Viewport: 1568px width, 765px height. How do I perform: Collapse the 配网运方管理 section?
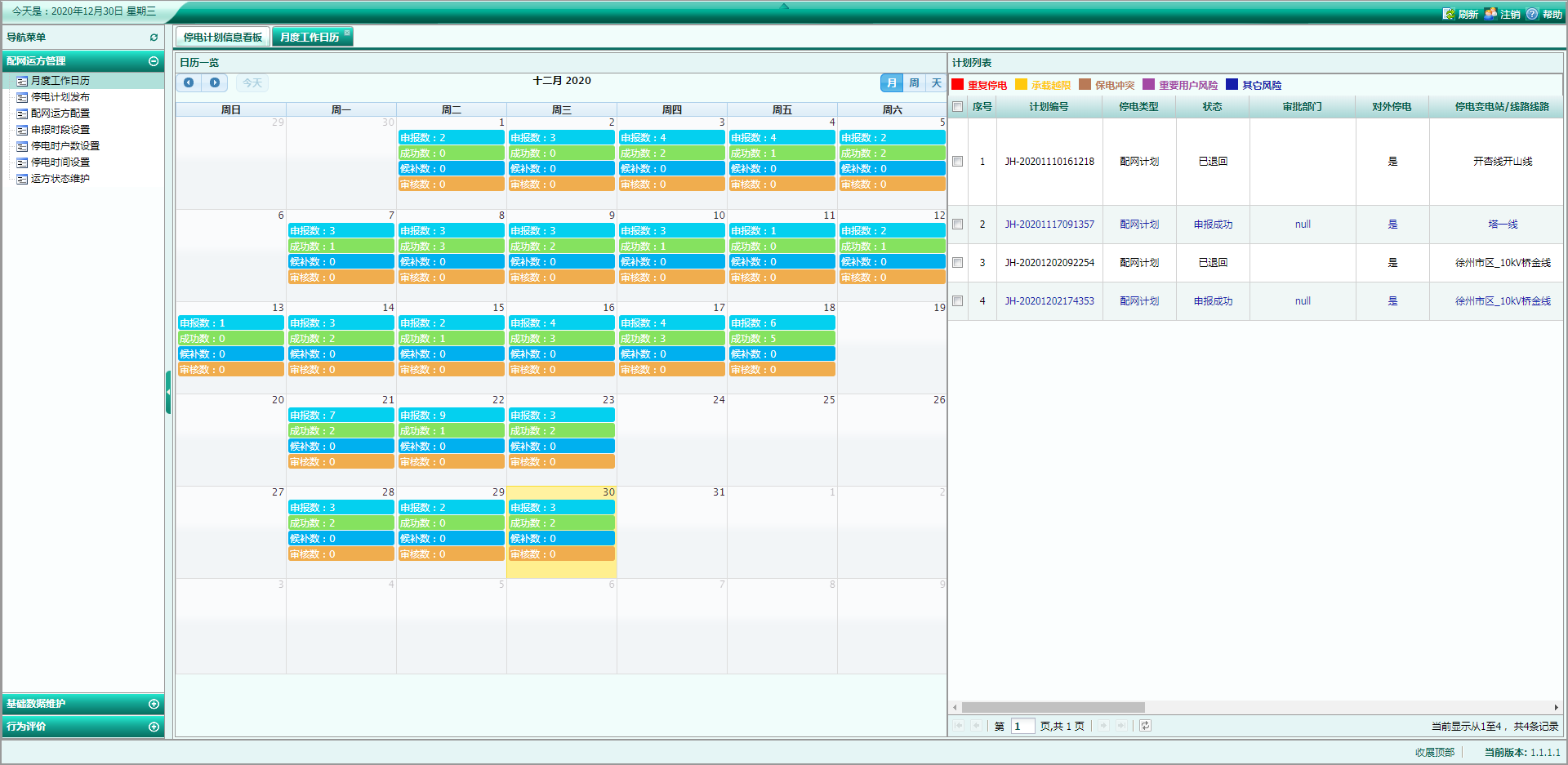coord(154,61)
